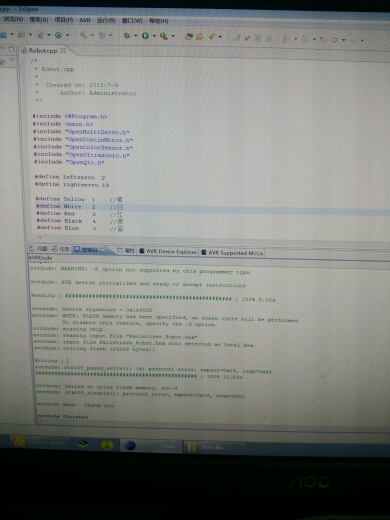Viewport: 390px width, 520px height.
Task: Close the Robot.cpp editor tab
Action: 63,50
